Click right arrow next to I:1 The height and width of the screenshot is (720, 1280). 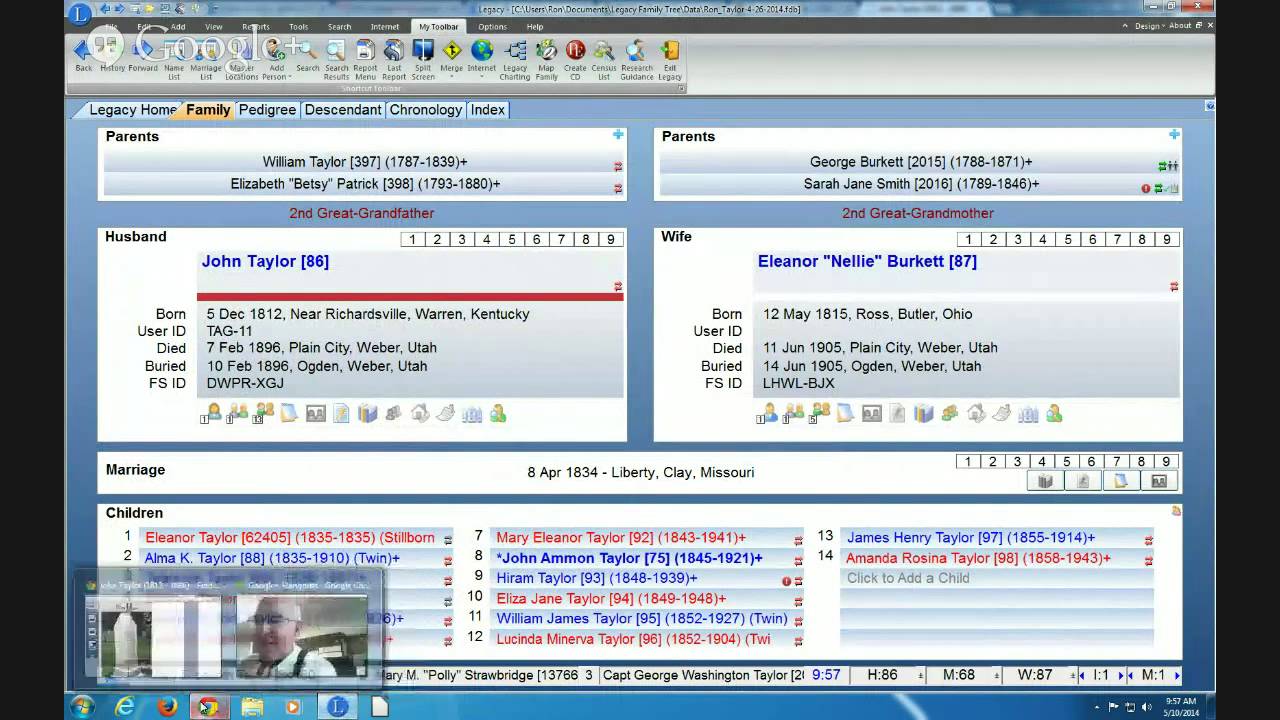(x=1120, y=675)
